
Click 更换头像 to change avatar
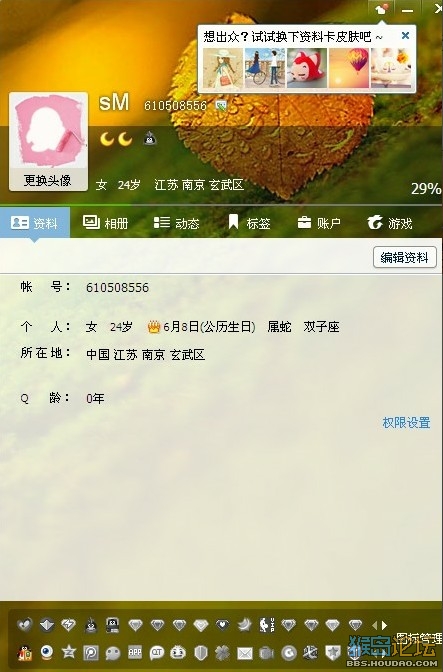pyautogui.click(x=48, y=180)
